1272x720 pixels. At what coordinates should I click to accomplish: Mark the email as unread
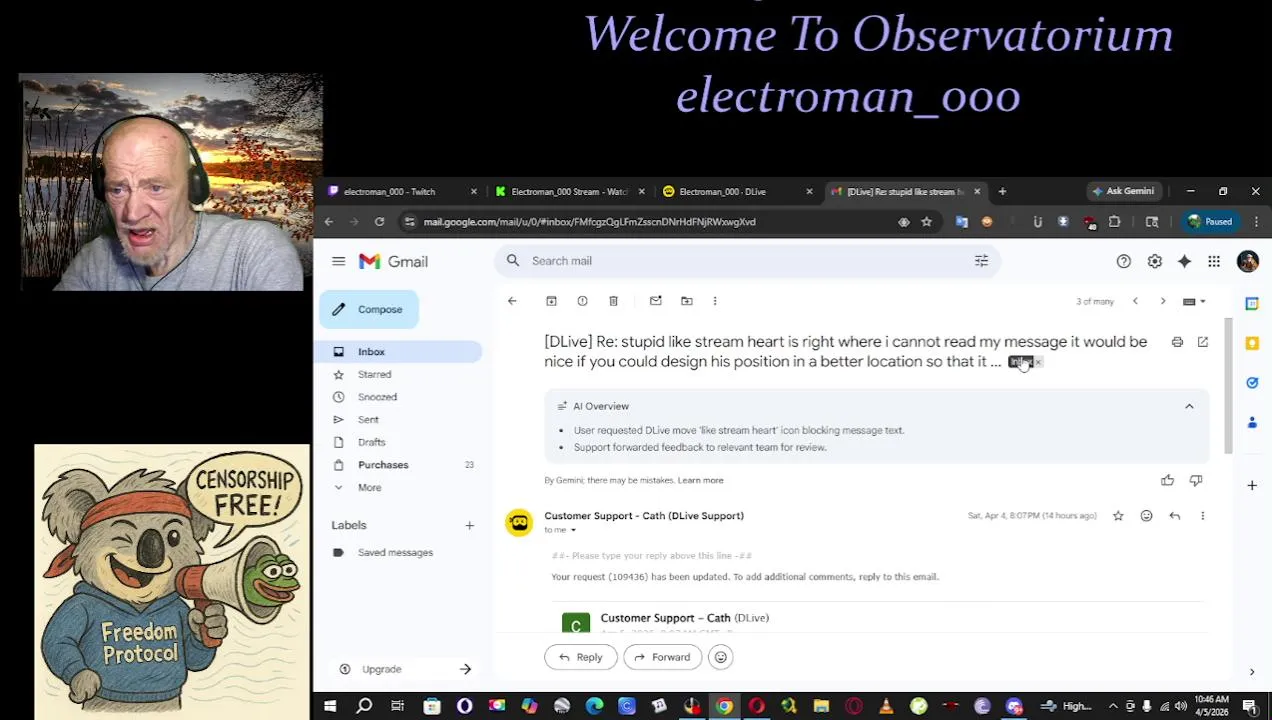coord(656,301)
